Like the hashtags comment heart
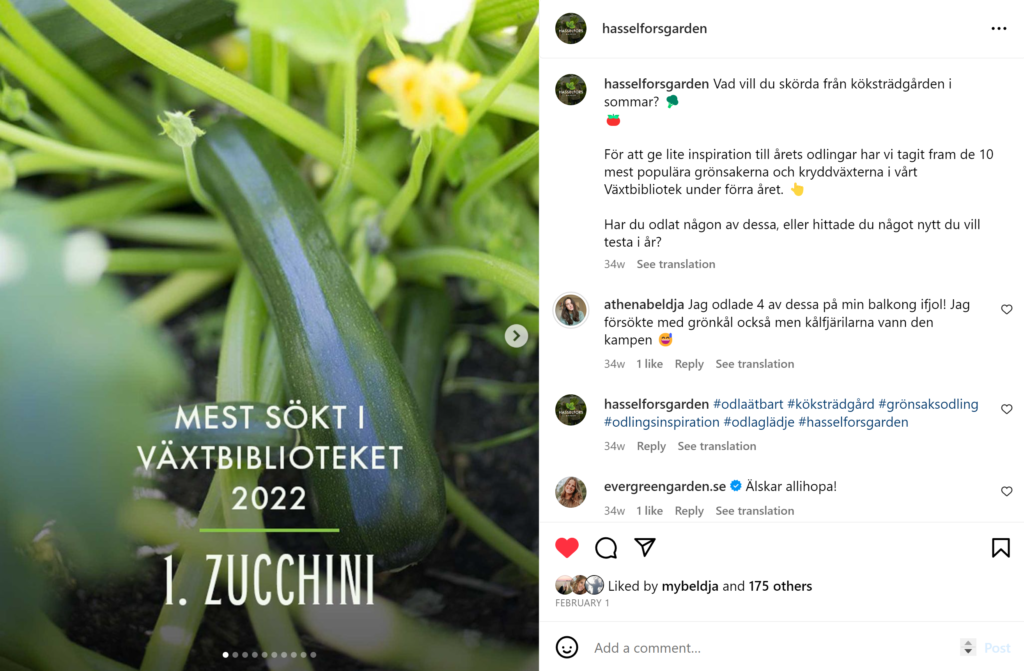Image resolution: width=1024 pixels, height=671 pixels. tap(1006, 409)
